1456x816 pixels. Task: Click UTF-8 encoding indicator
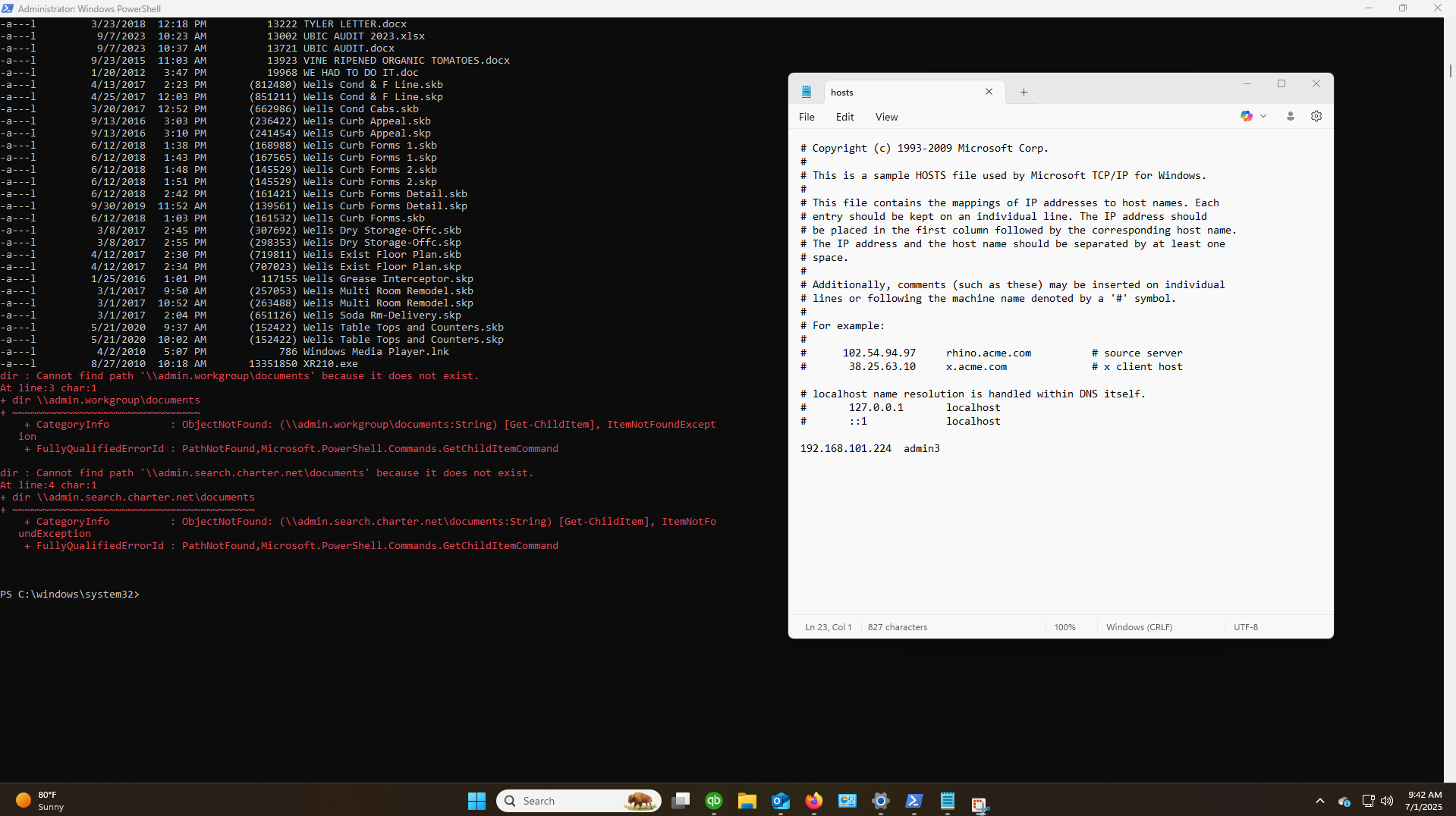click(1245, 627)
